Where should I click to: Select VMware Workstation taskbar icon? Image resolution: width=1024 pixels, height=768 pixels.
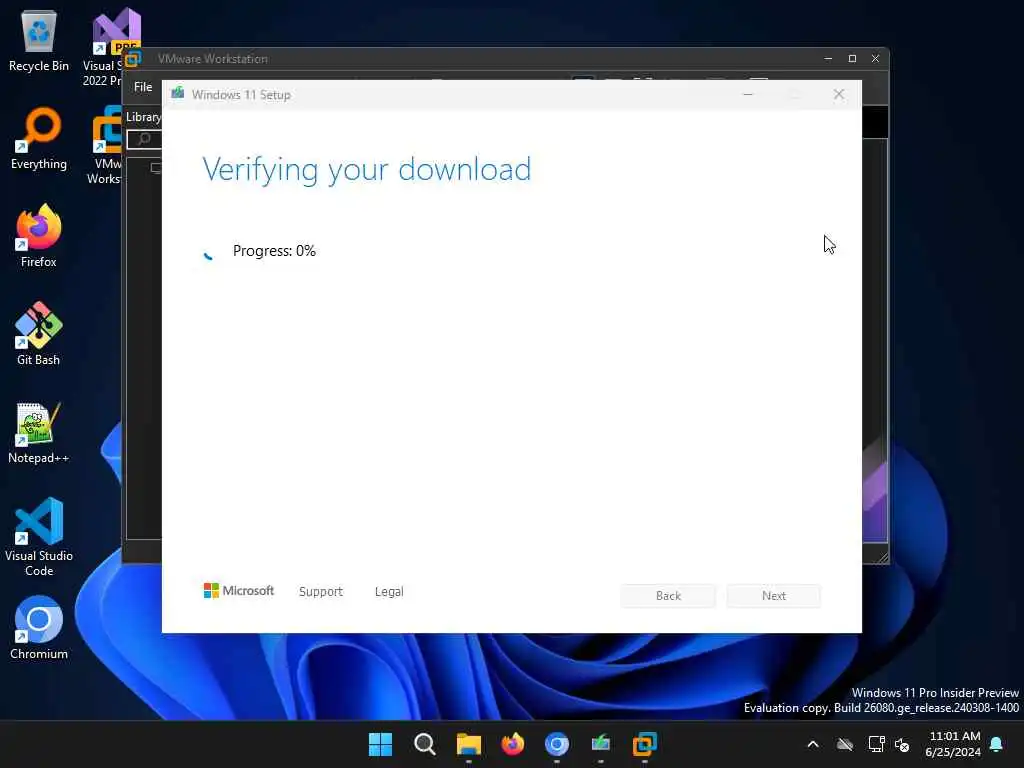(645, 744)
